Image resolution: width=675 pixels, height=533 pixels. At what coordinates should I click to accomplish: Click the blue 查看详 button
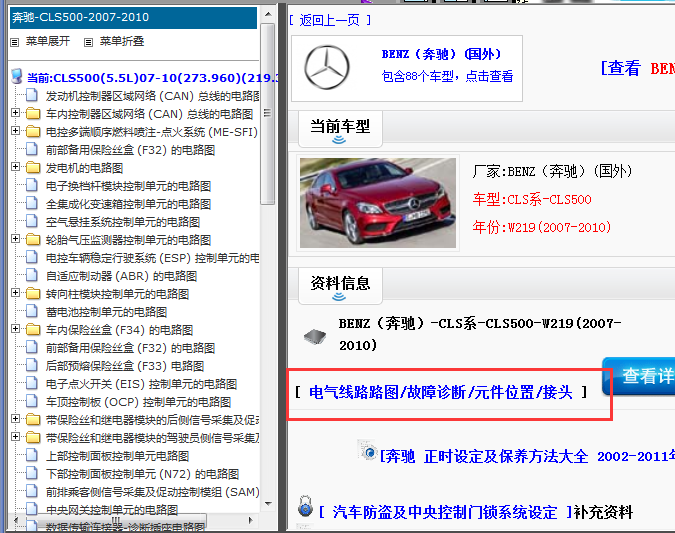click(638, 376)
